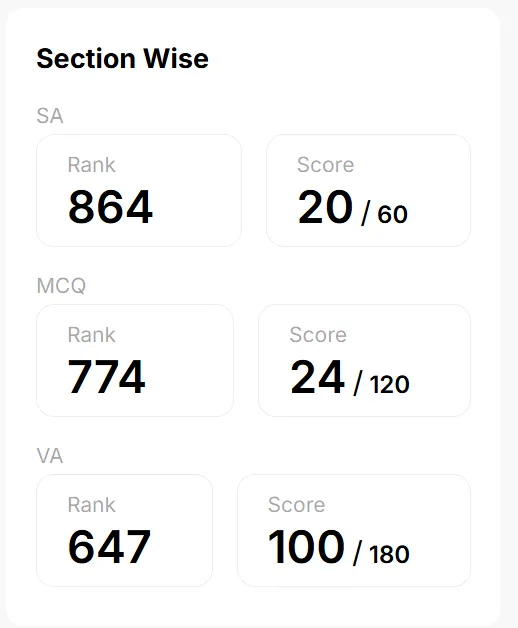Open the VA Score card
The image size is (518, 628).
pos(354,531)
